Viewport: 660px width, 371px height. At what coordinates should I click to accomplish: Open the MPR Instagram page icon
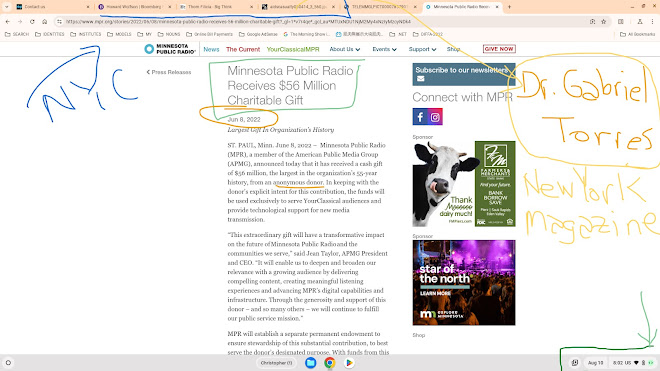435,117
